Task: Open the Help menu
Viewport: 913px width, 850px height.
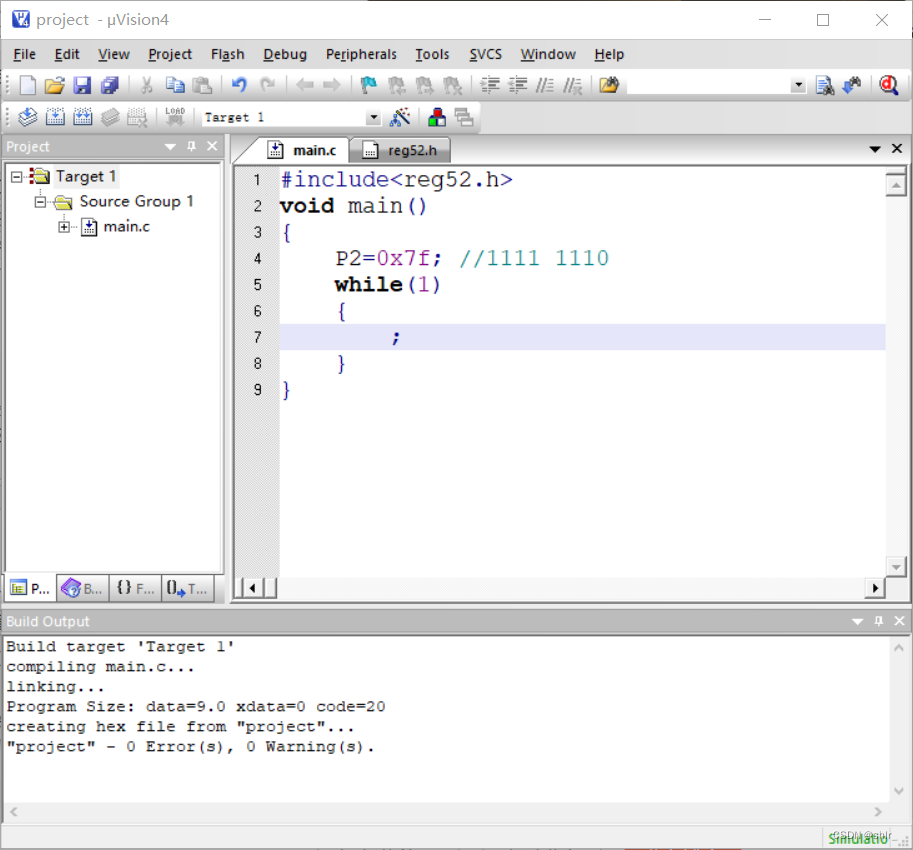Action: (609, 54)
